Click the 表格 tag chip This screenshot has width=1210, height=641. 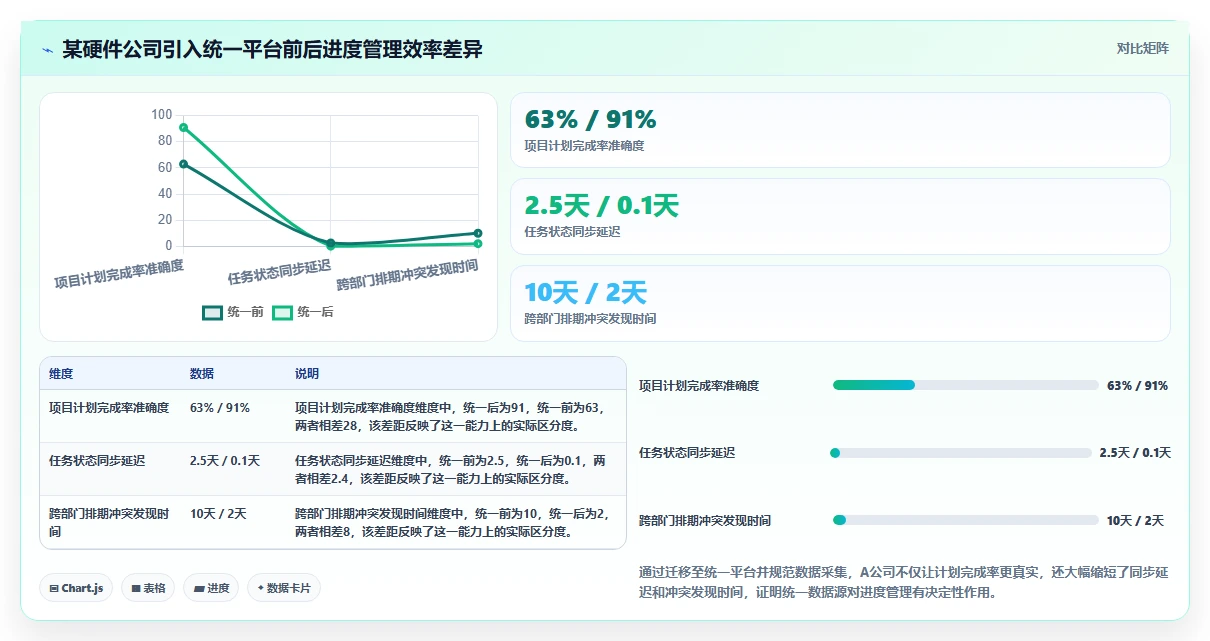[148, 588]
